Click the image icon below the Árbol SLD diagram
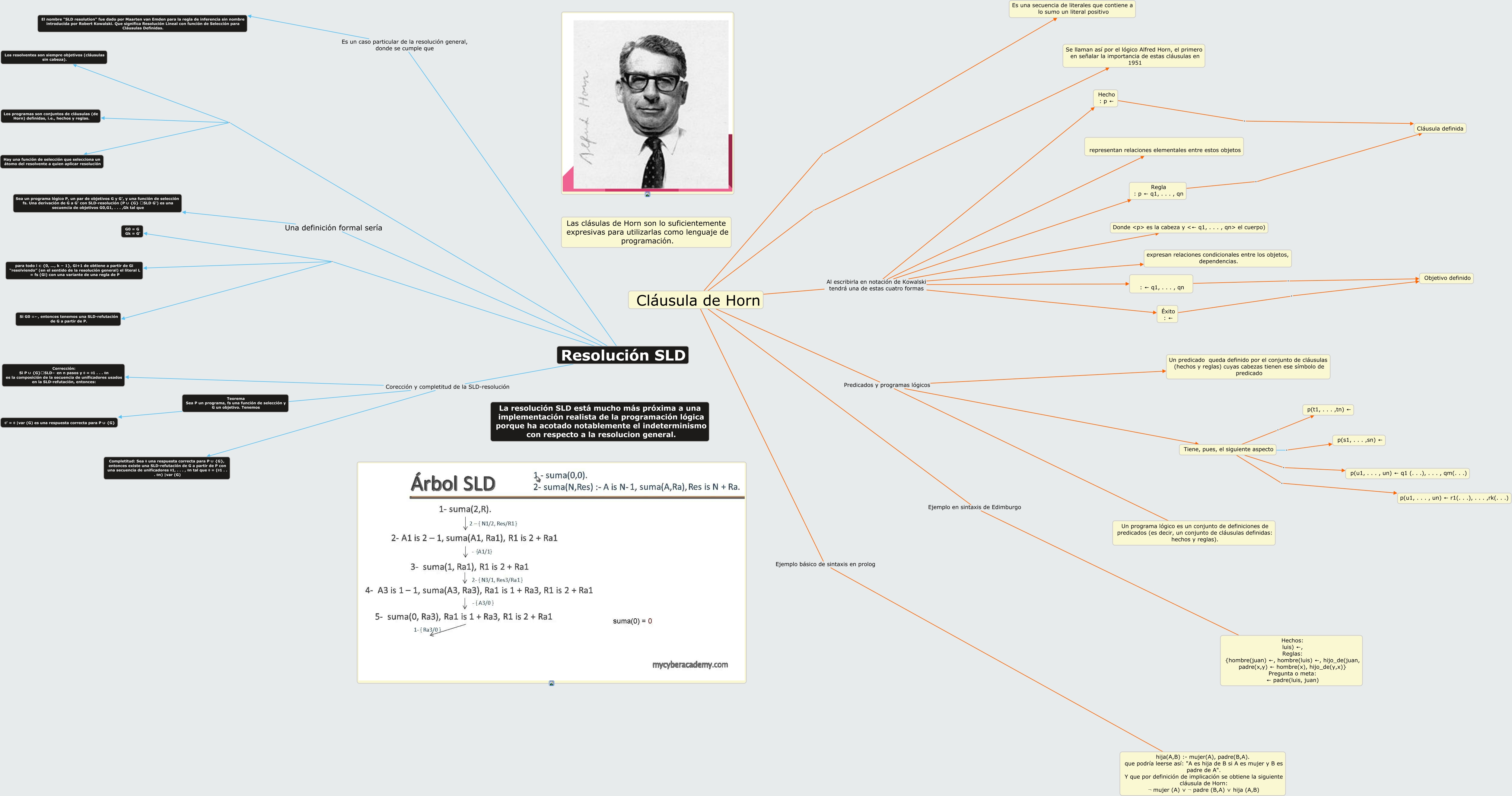This screenshot has width=1512, height=796. click(551, 683)
